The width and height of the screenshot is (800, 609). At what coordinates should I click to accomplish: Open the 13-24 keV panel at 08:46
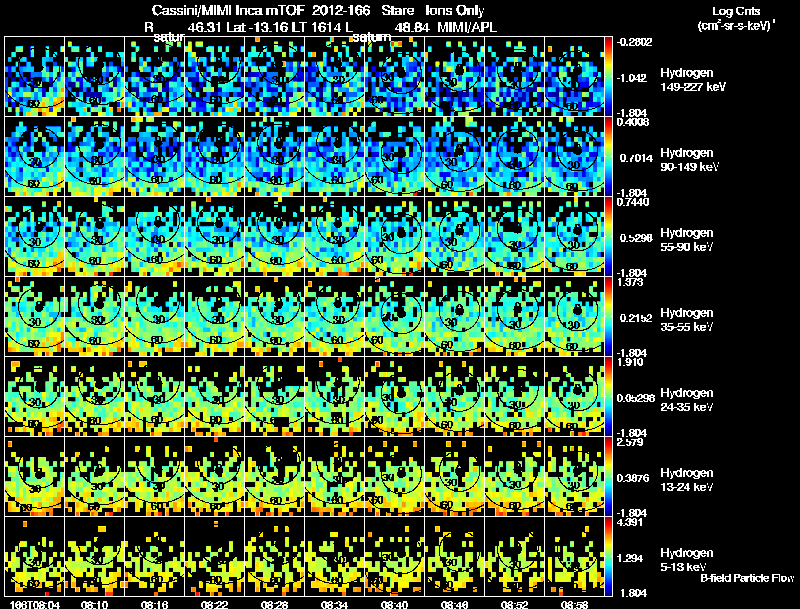455,477
